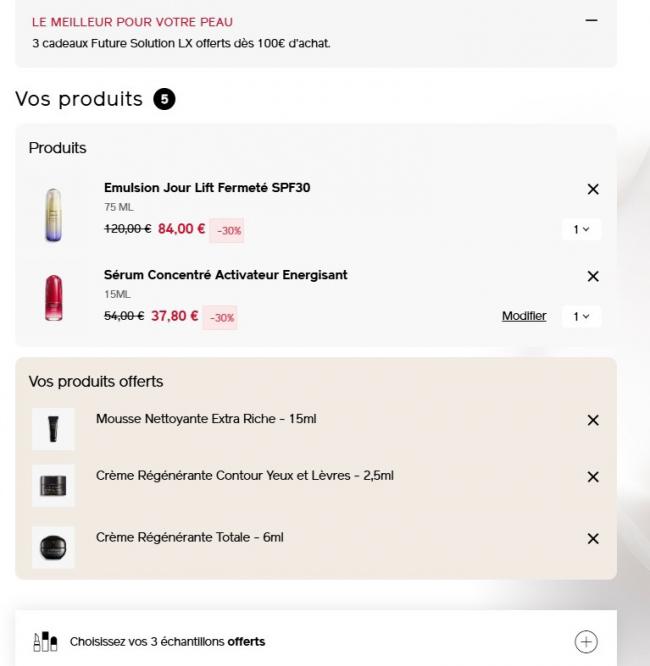Open Emulsion Jour Lift Fermeté SPF30 product title
The image size is (650, 666).
click(x=207, y=187)
